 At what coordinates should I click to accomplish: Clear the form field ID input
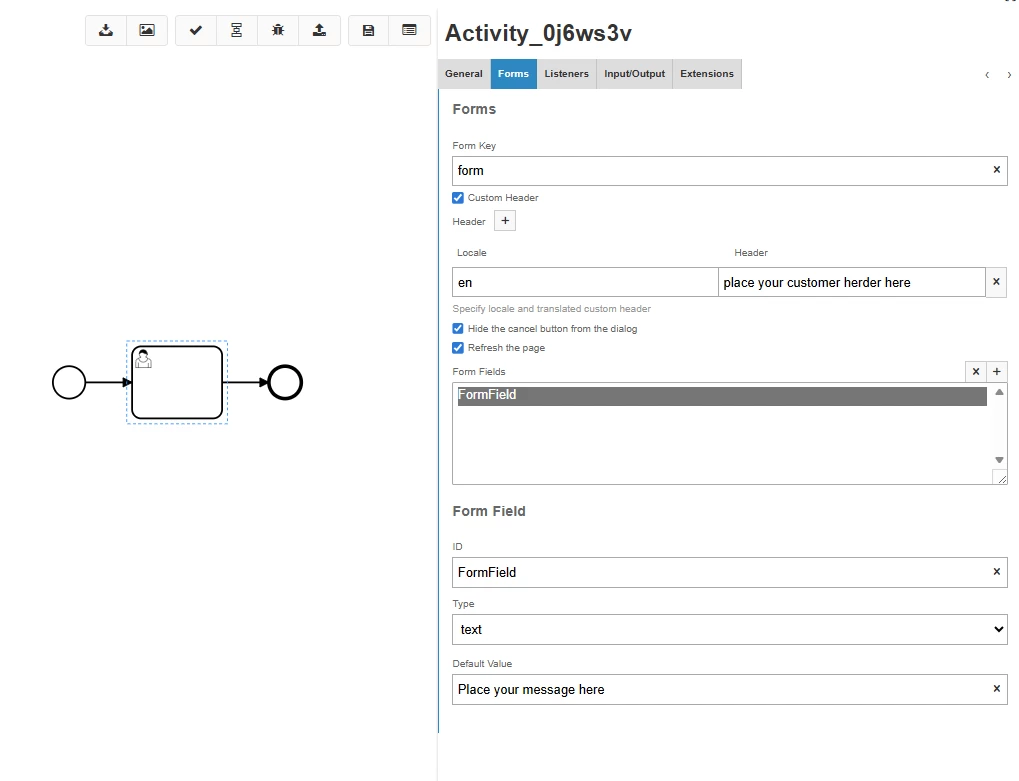point(996,572)
